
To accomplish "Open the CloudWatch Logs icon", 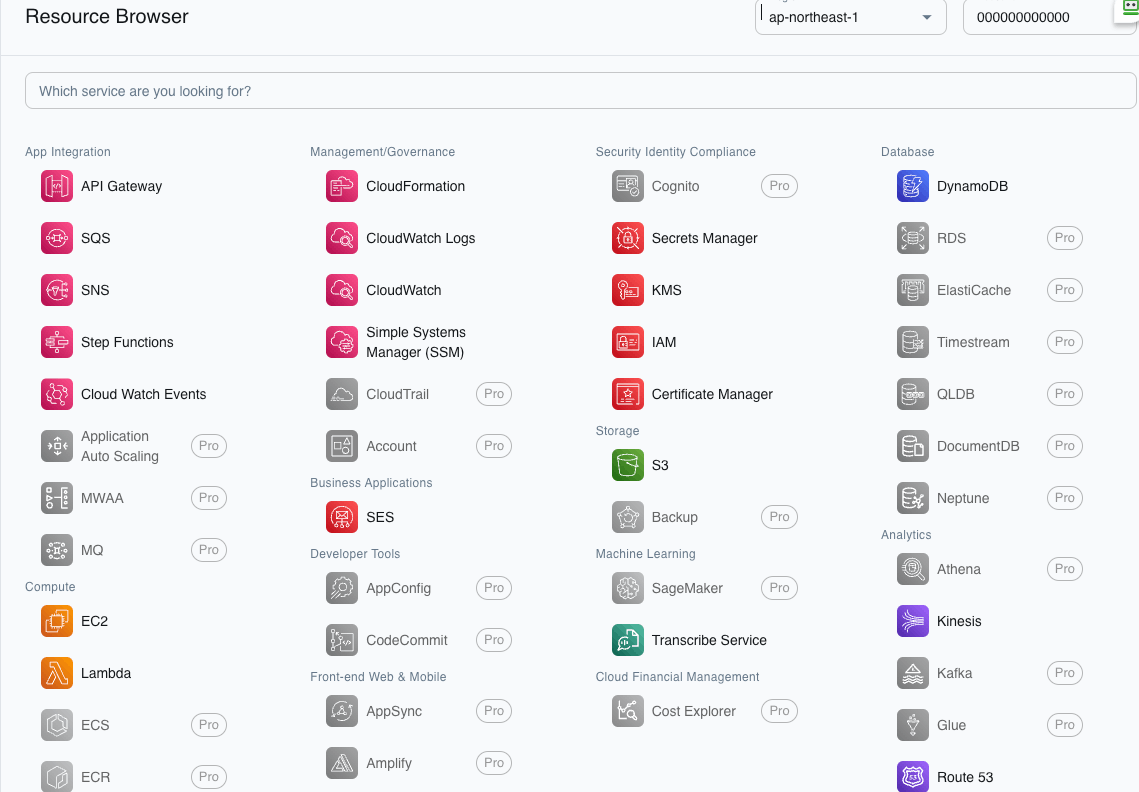I will coord(342,238).
